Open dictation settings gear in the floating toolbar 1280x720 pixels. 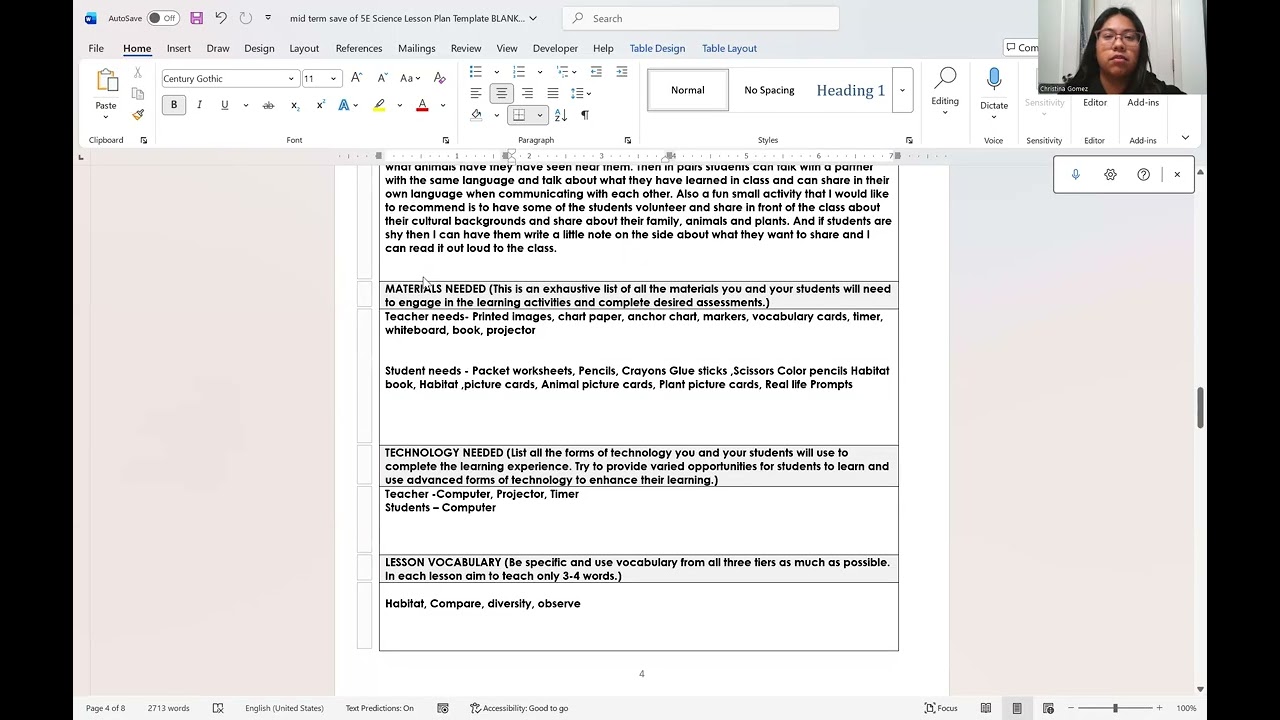coord(1110,175)
